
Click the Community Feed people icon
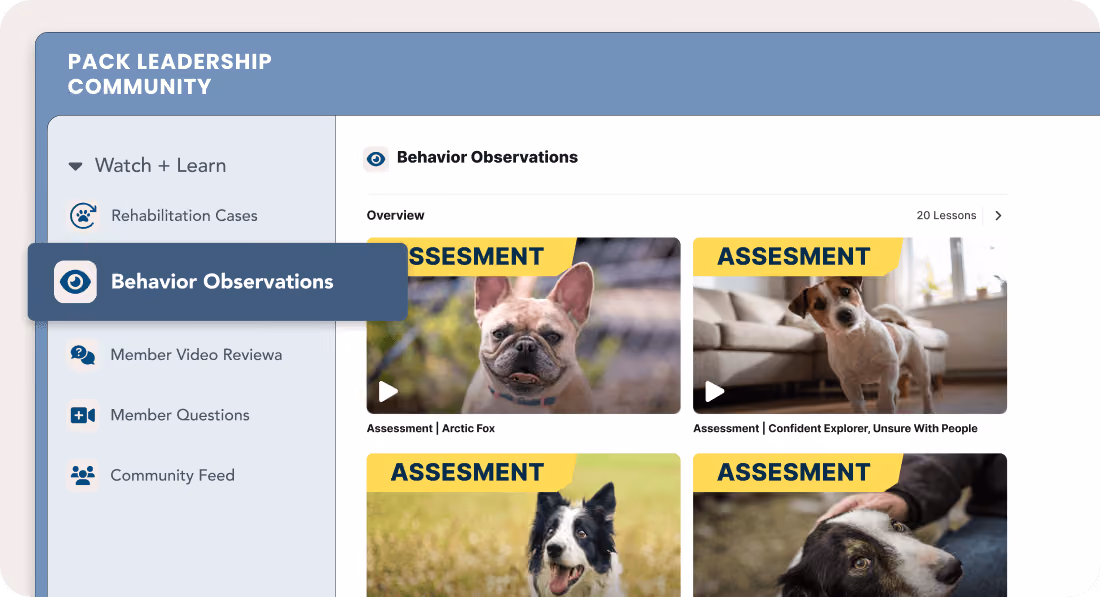coord(83,476)
